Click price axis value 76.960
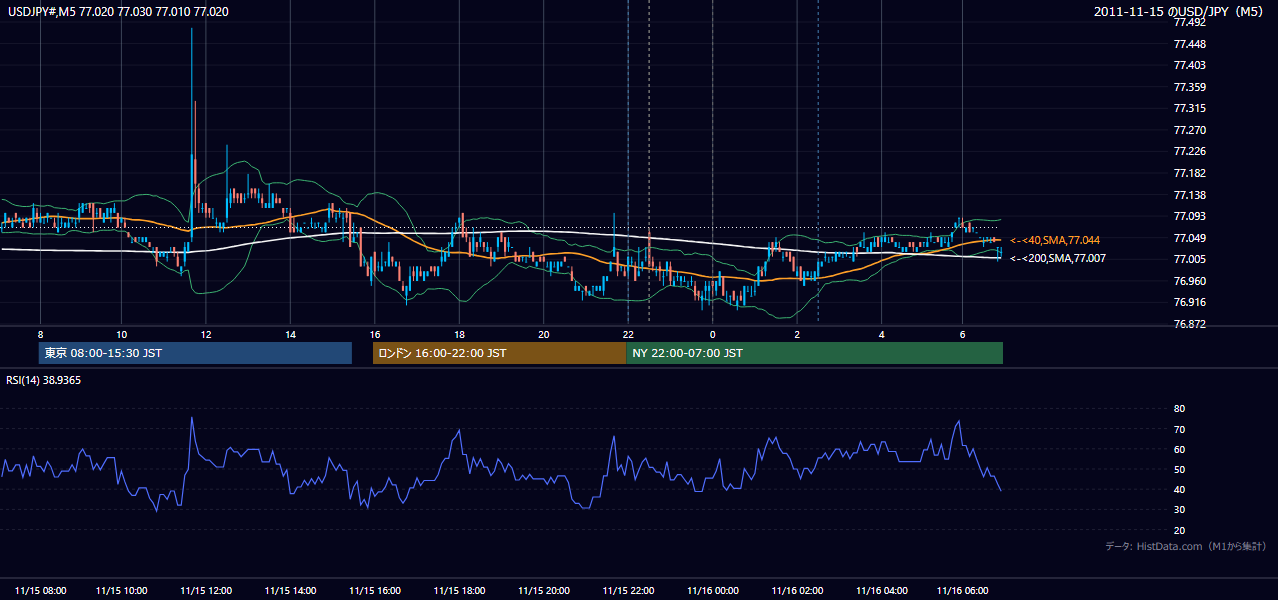This screenshot has width=1278, height=600. (x=1191, y=281)
